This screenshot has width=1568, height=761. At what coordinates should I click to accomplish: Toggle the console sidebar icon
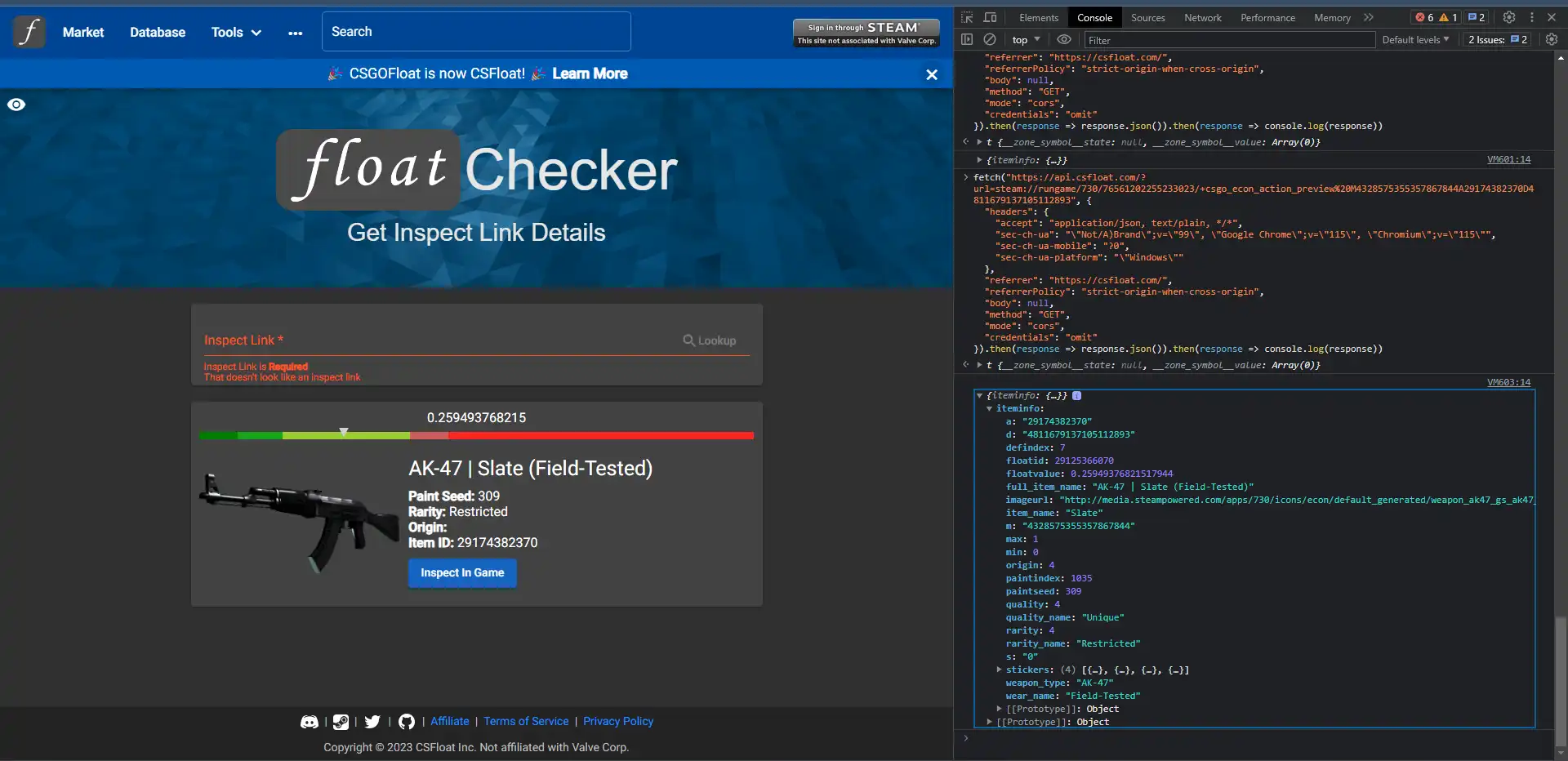pyautogui.click(x=967, y=39)
